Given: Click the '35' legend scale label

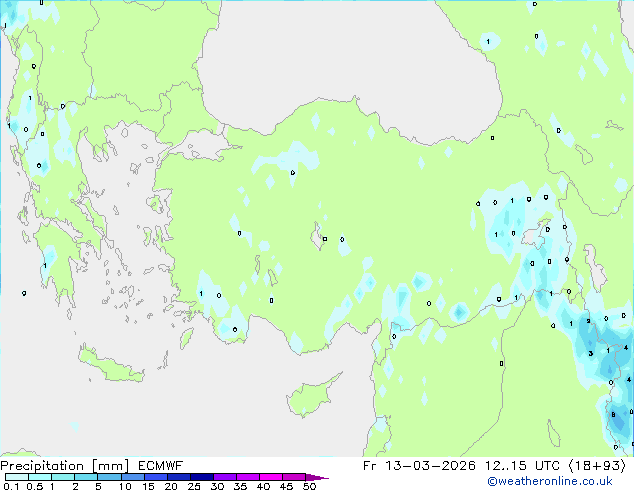Looking at the screenshot, I should [x=240, y=486].
